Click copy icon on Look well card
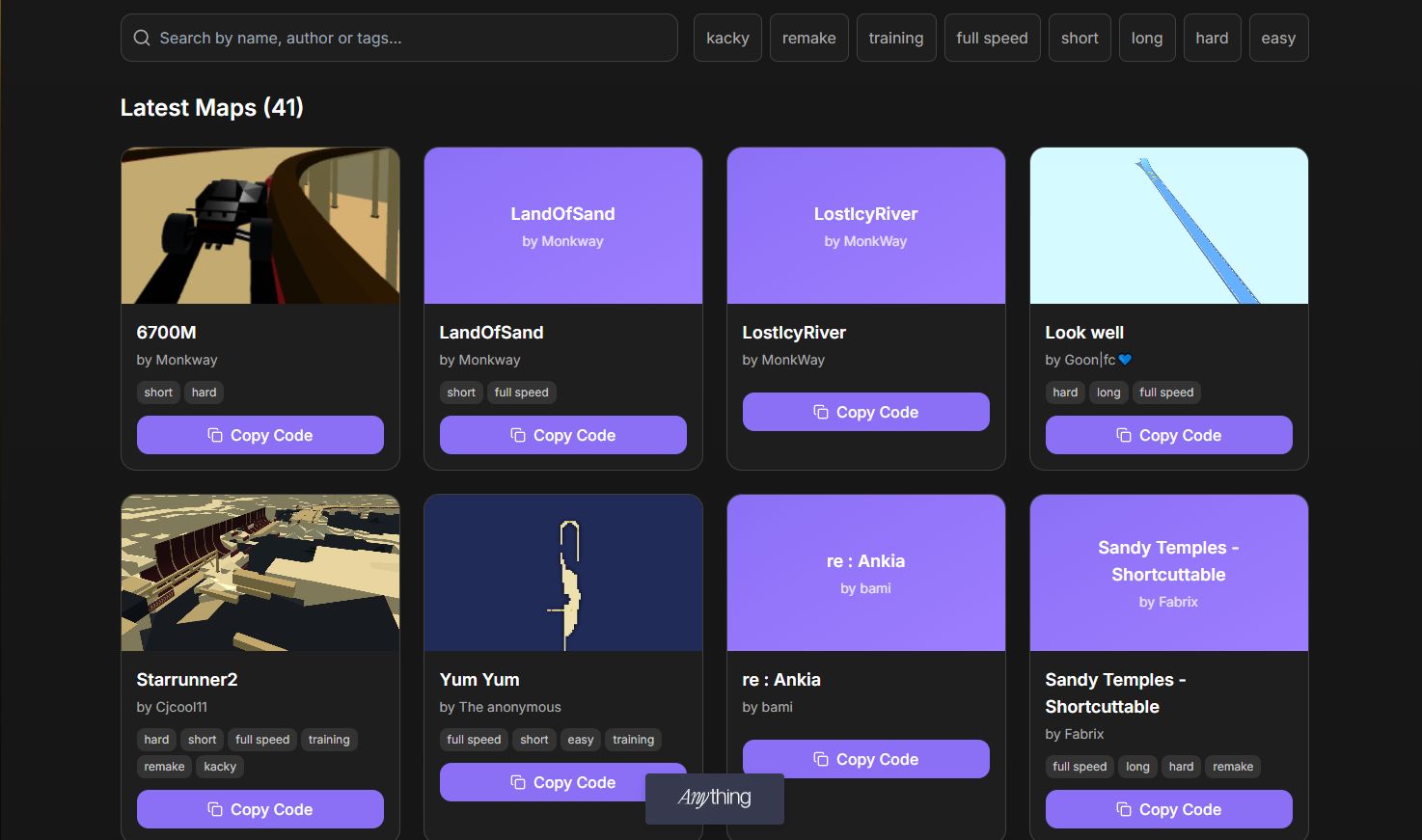Screen dimensions: 1422x840 [1124, 435]
